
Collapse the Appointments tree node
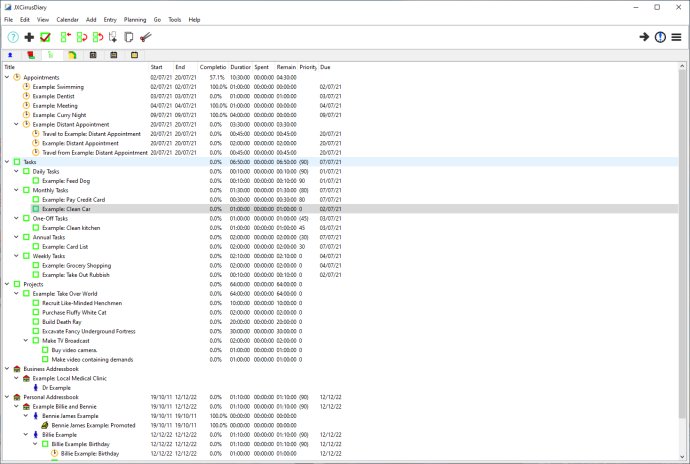tap(7, 77)
